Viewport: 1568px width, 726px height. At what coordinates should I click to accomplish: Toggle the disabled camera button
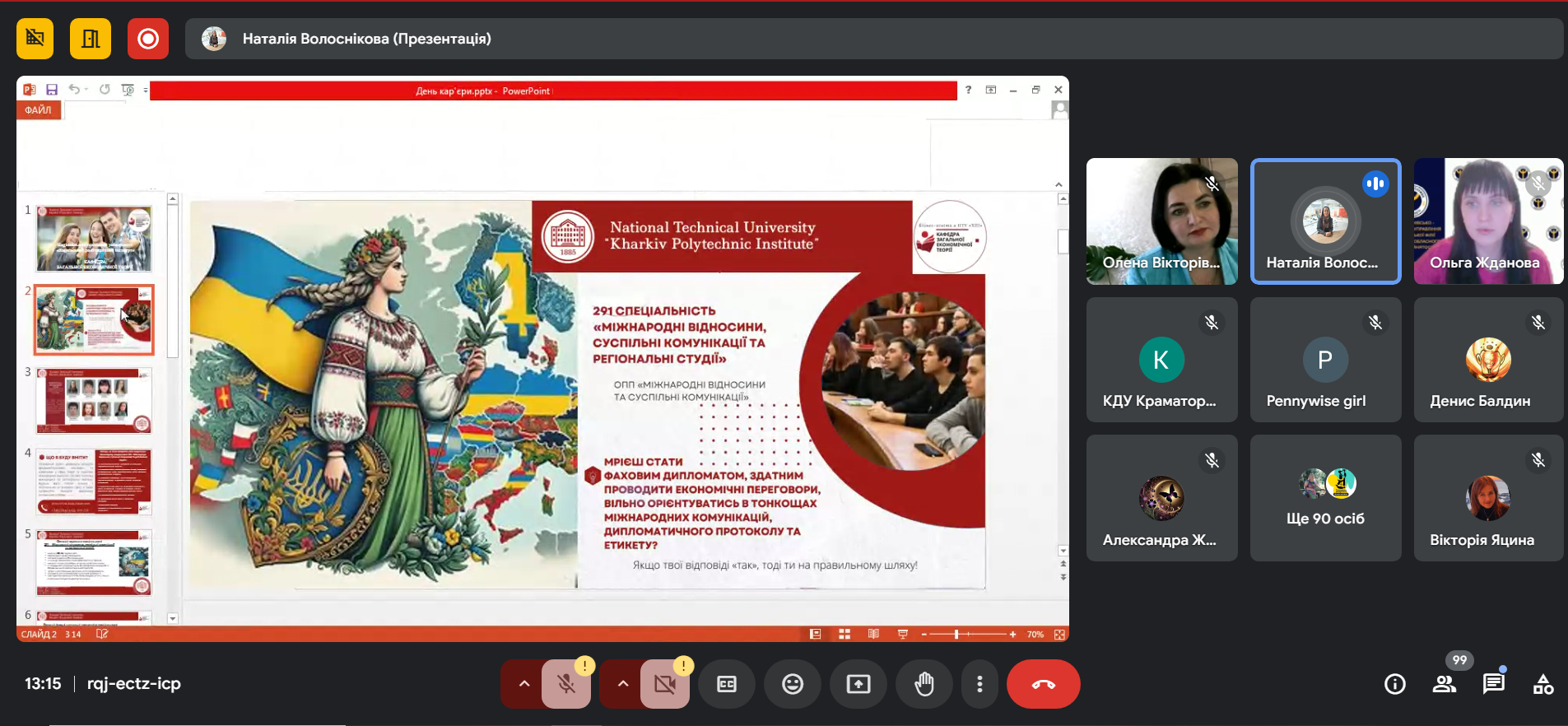pyautogui.click(x=664, y=684)
